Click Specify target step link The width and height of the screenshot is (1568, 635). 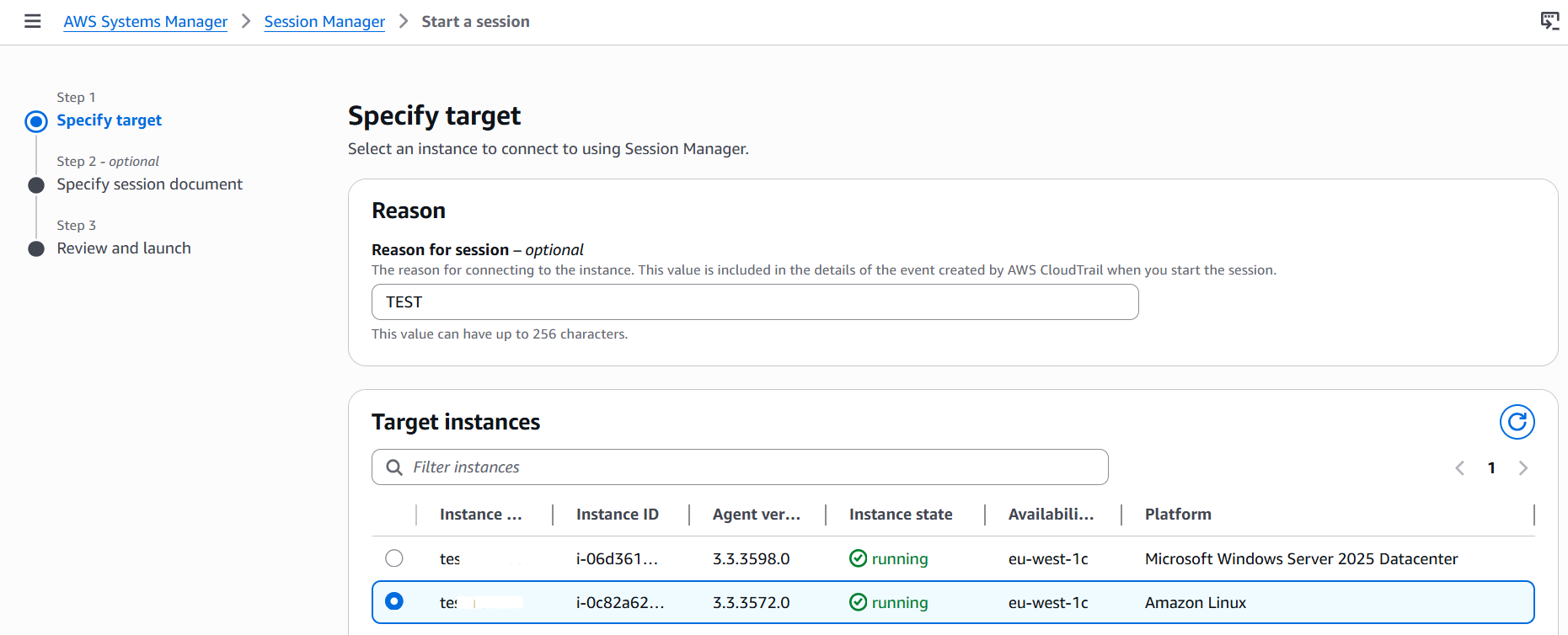pos(110,120)
